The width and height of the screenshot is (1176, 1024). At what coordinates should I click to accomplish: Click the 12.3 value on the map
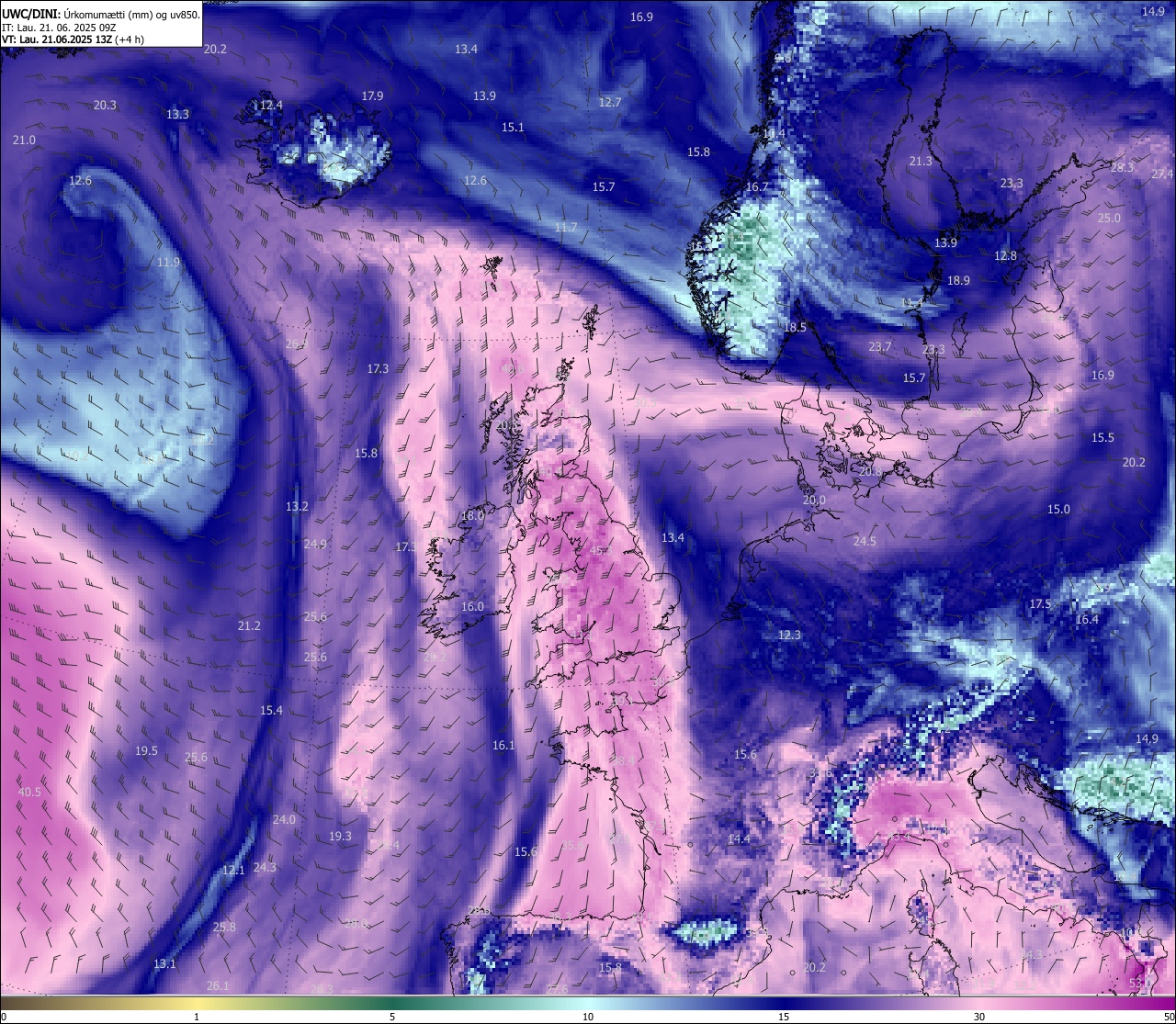pos(789,635)
